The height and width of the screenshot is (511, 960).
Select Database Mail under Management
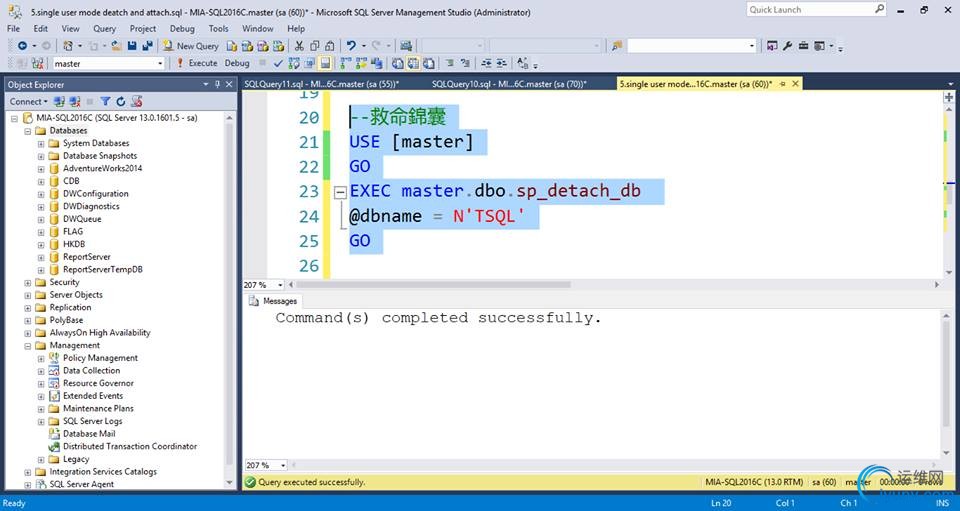(89, 434)
